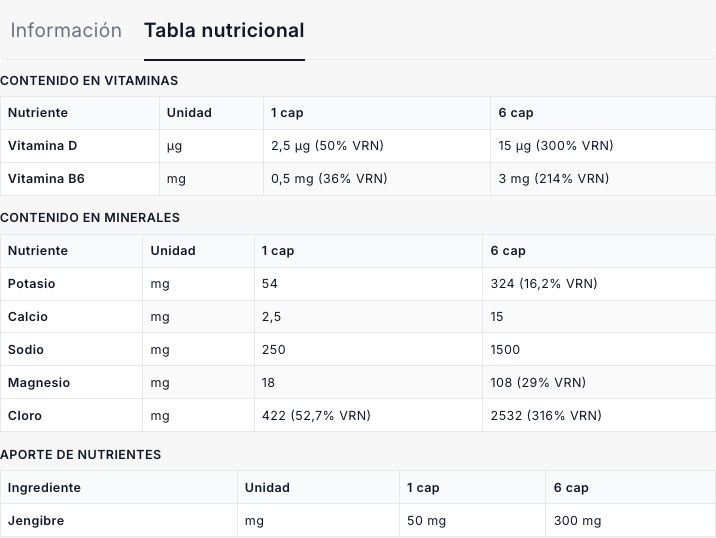Select the Jengibre ingredient cell
Viewport: 716px width, 538px height.
pos(37,521)
